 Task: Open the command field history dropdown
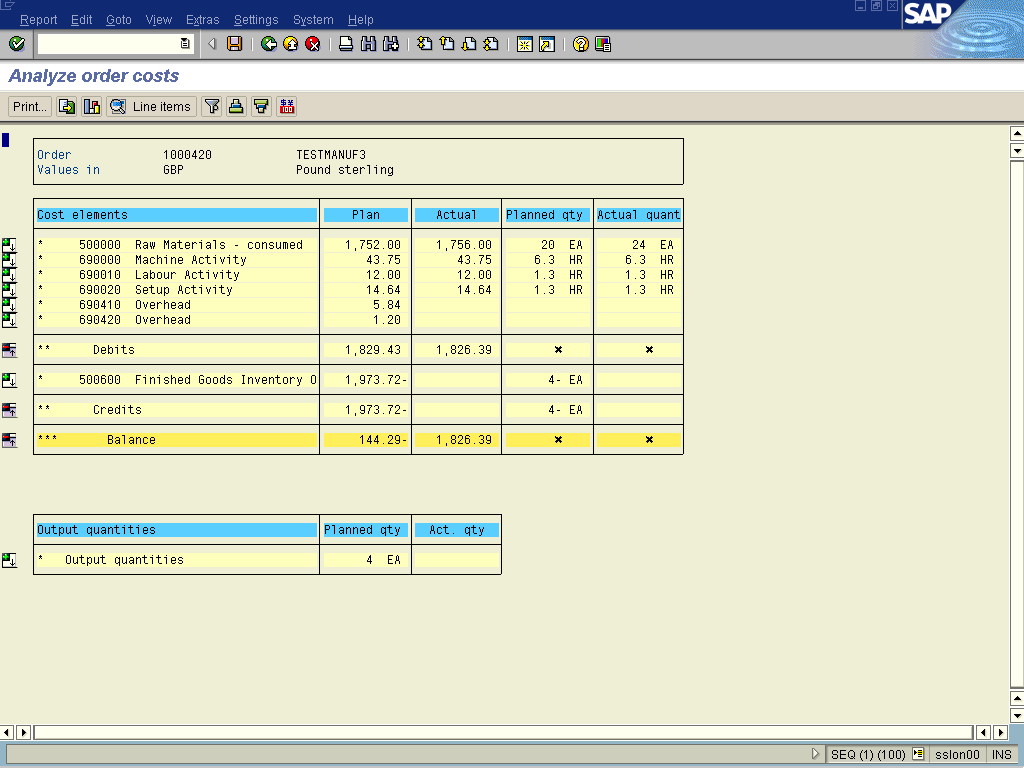point(185,44)
